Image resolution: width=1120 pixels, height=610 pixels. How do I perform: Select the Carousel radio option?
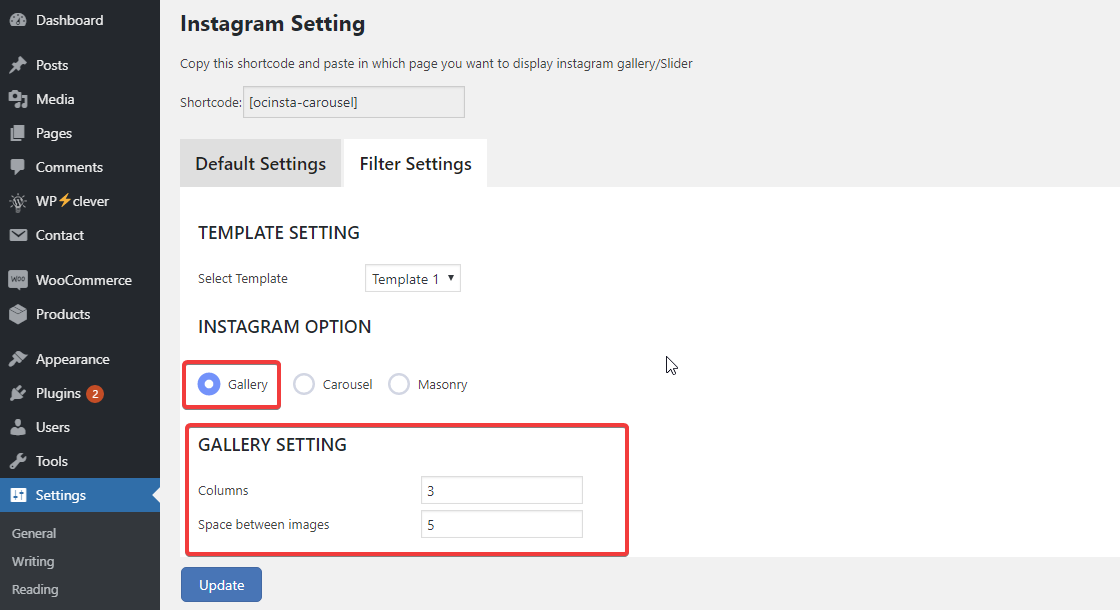point(304,384)
